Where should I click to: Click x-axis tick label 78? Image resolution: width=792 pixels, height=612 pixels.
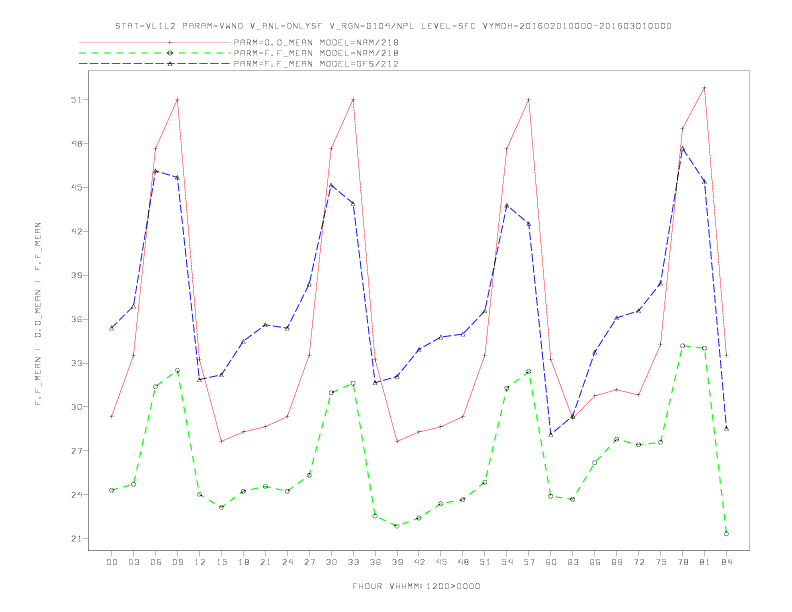(682, 562)
